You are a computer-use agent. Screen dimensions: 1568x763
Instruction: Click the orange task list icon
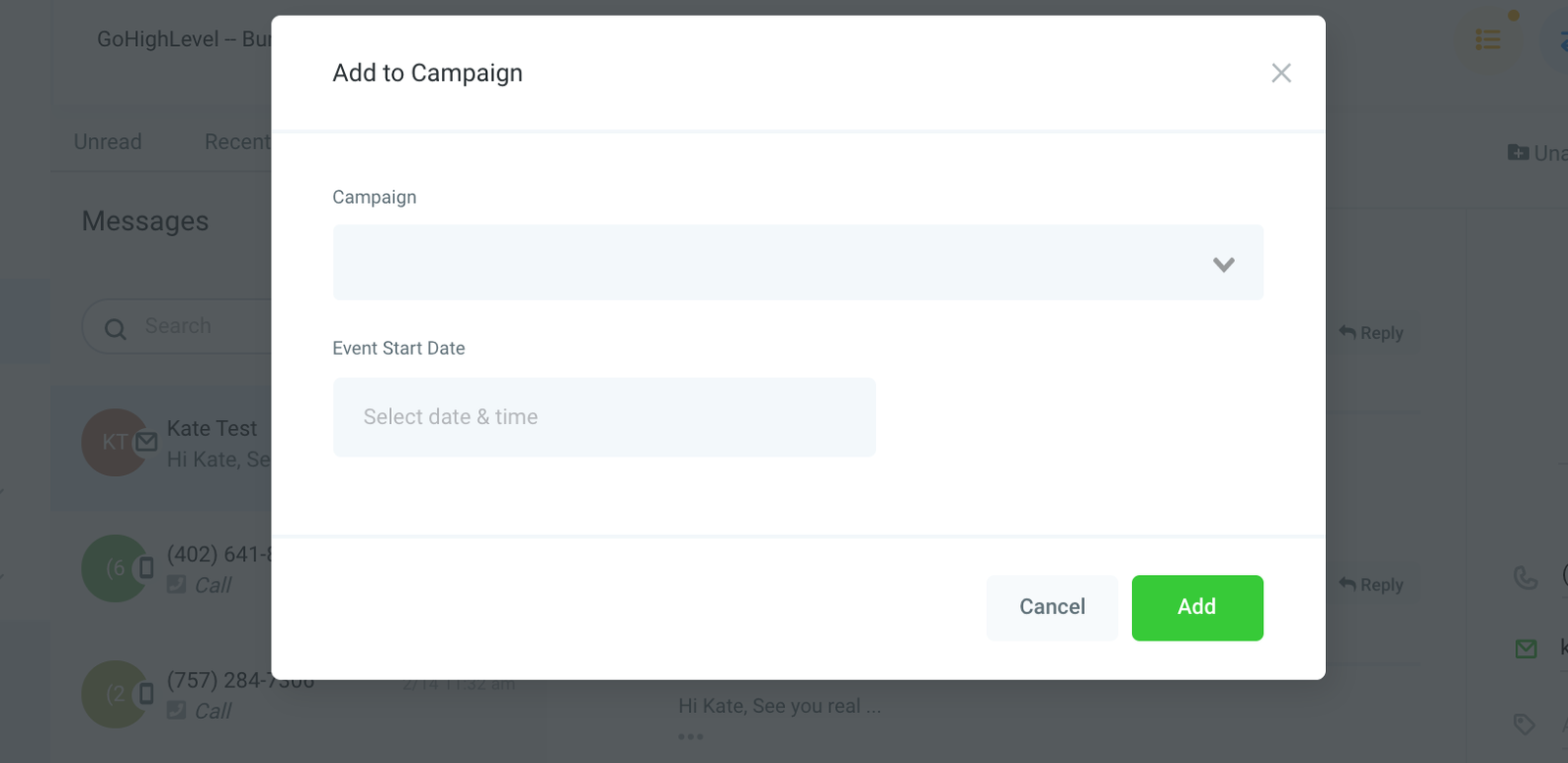click(x=1488, y=40)
